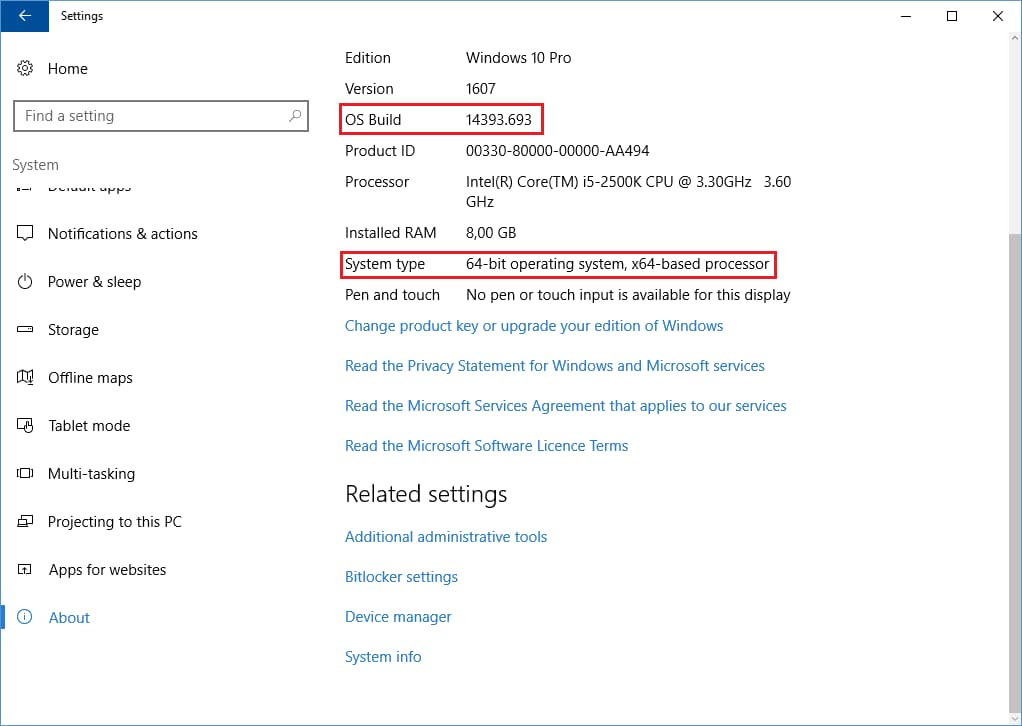Click the Home gear icon
This screenshot has height=726, width=1022.
26,69
